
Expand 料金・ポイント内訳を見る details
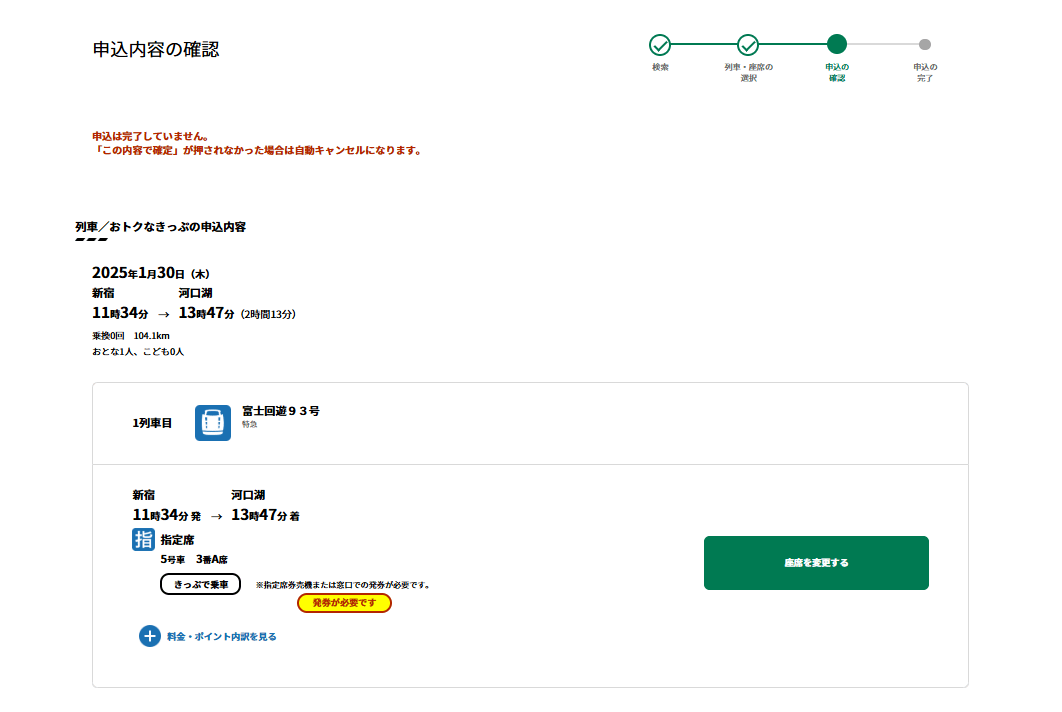[221, 636]
